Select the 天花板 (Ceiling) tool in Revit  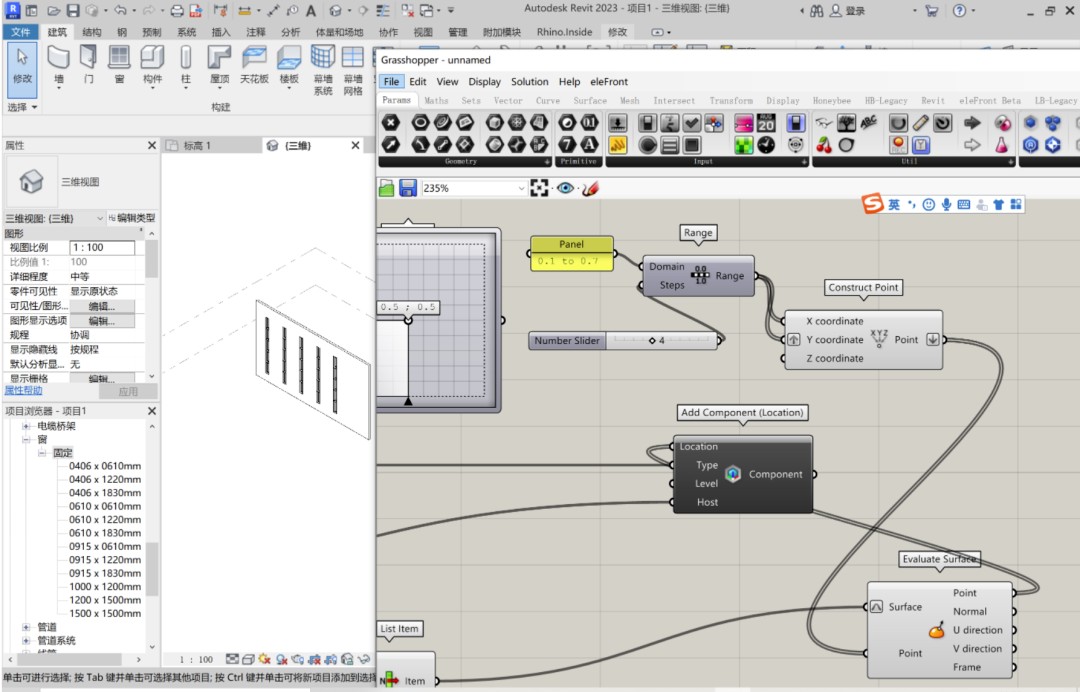tap(254, 64)
